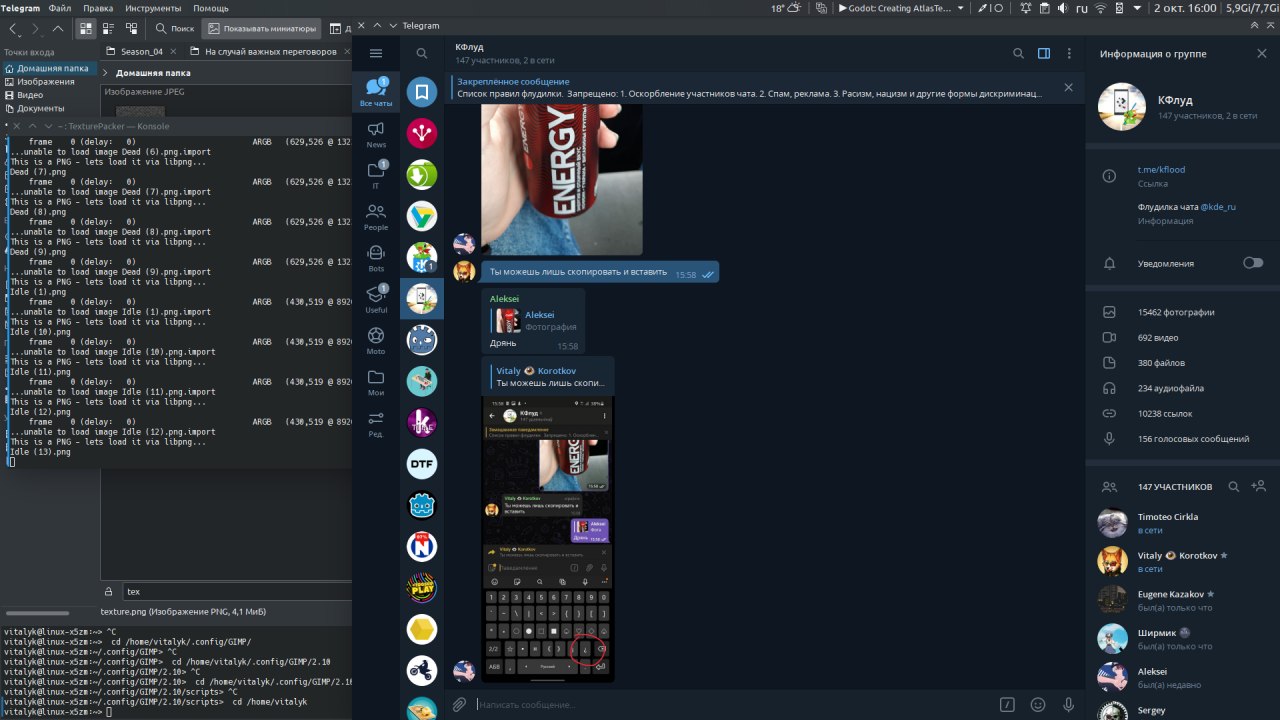
Task: Click the search icon in the Telegram chat list
Action: pyautogui.click(x=422, y=53)
